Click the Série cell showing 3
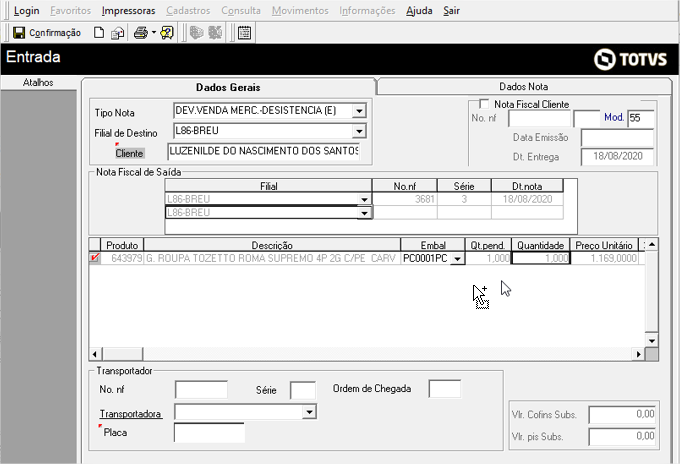Image resolution: width=680 pixels, height=464 pixels. click(464, 199)
